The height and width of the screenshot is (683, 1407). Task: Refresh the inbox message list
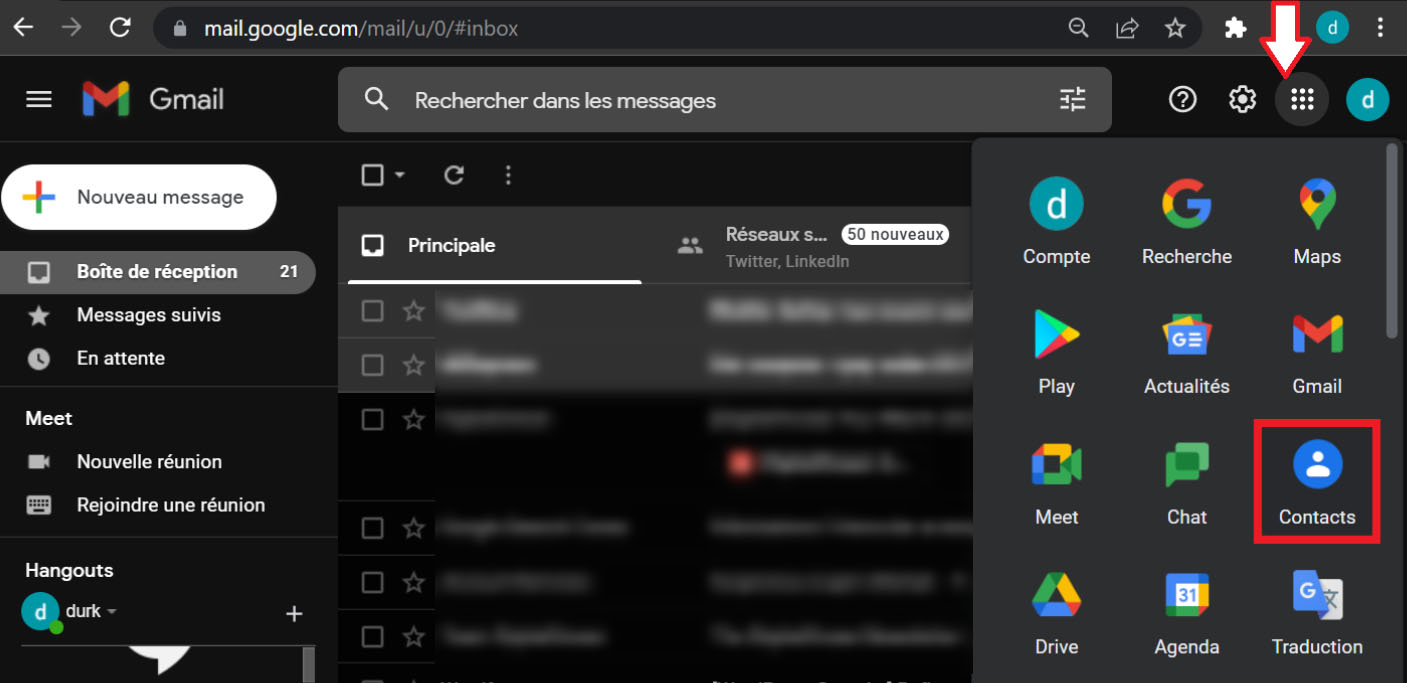point(453,174)
